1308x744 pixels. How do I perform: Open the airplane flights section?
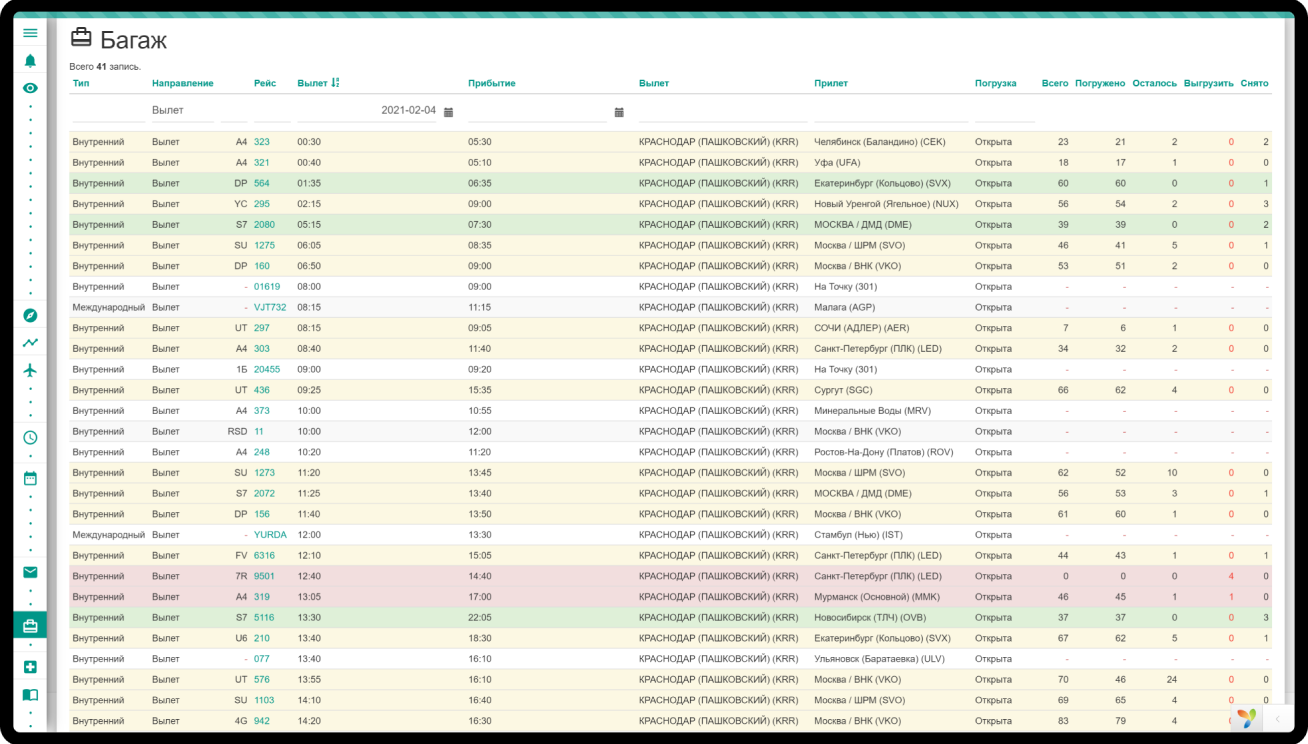pyautogui.click(x=30, y=370)
